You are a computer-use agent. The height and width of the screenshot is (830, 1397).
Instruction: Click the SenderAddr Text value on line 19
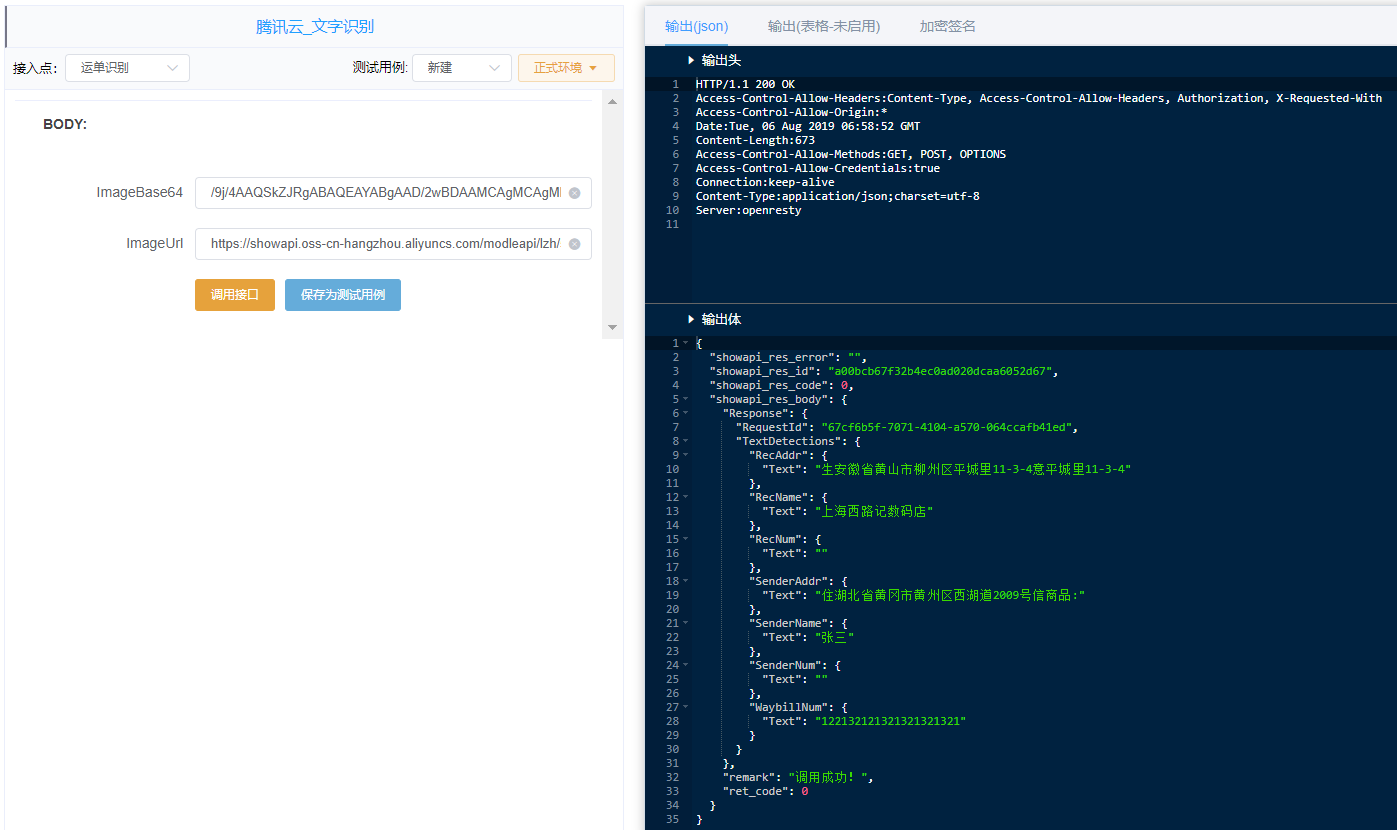(950, 595)
